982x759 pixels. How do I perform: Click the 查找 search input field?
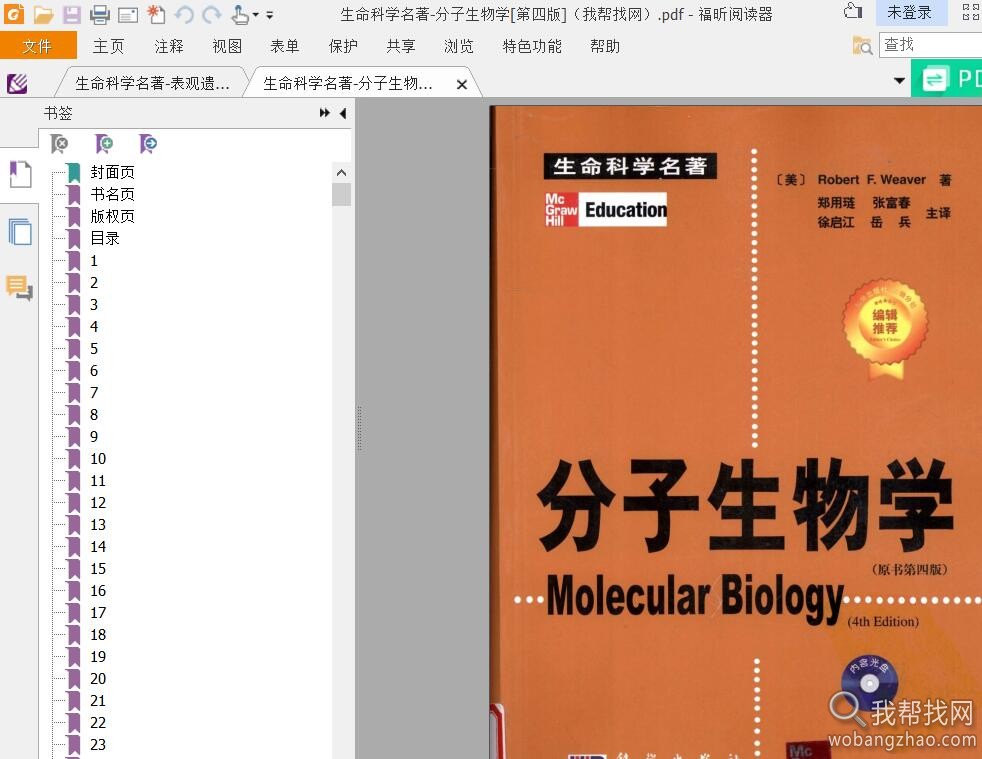[x=931, y=44]
